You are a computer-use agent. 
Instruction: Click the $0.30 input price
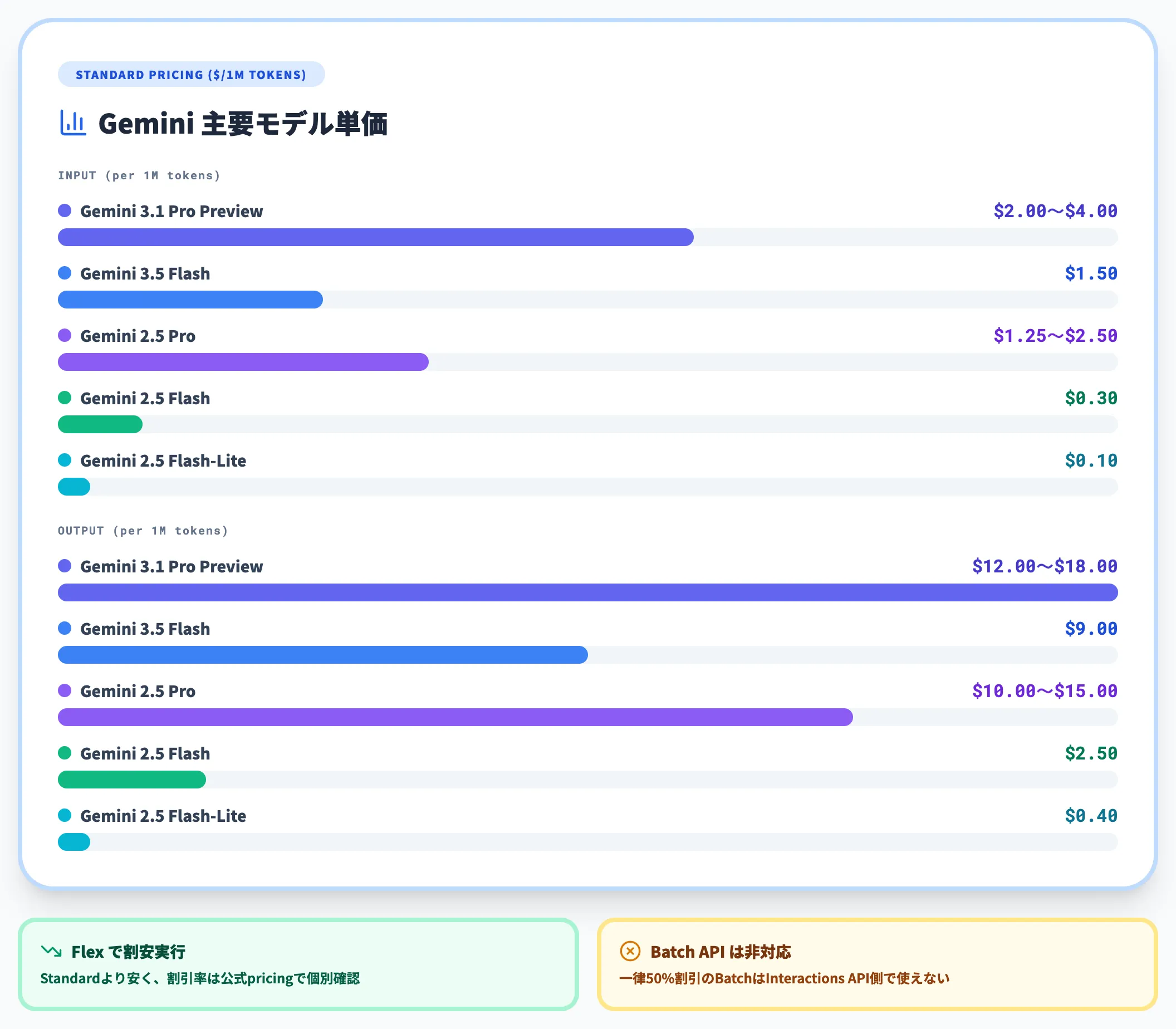(1091, 398)
